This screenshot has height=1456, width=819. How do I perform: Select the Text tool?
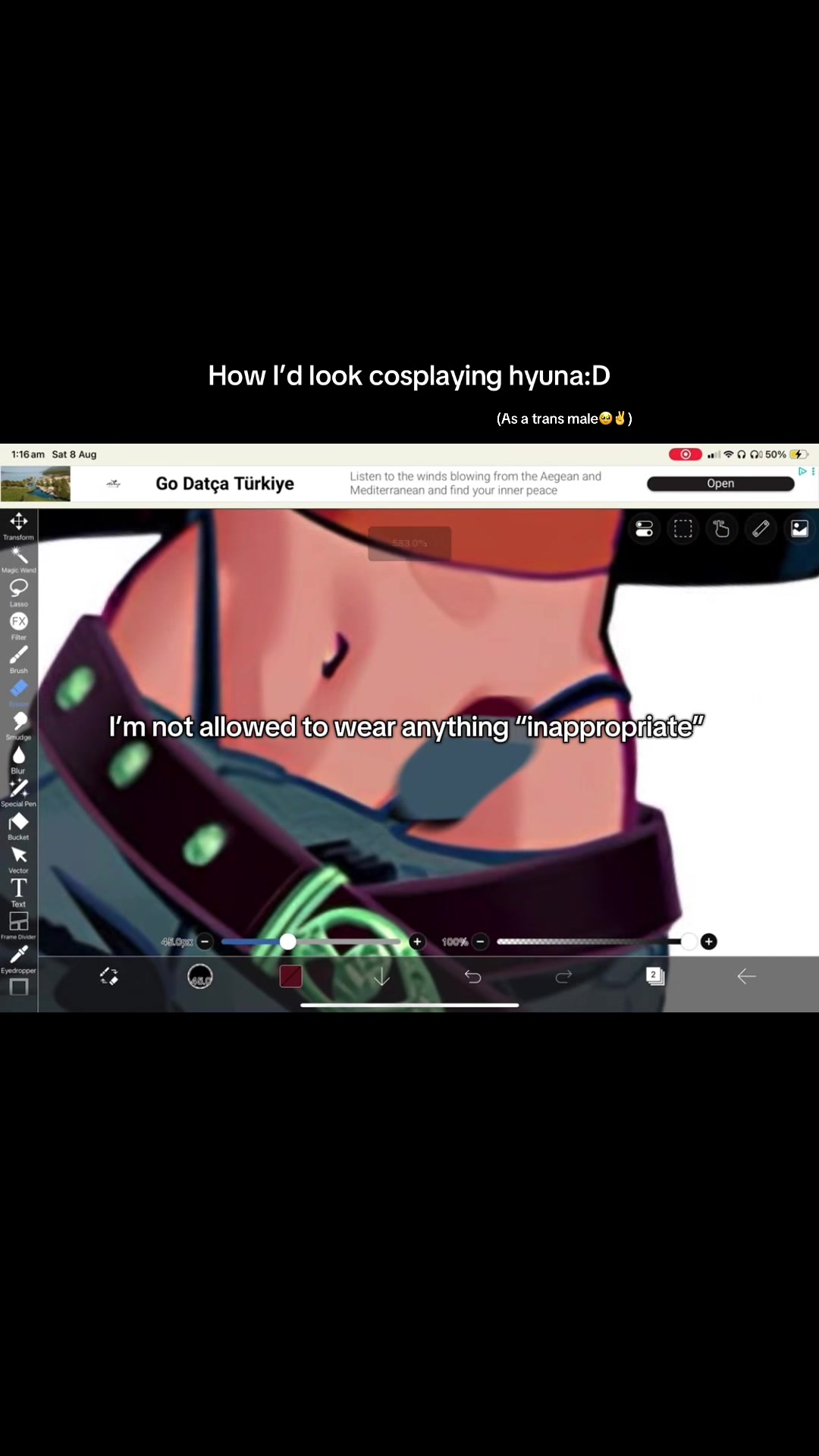click(x=19, y=893)
